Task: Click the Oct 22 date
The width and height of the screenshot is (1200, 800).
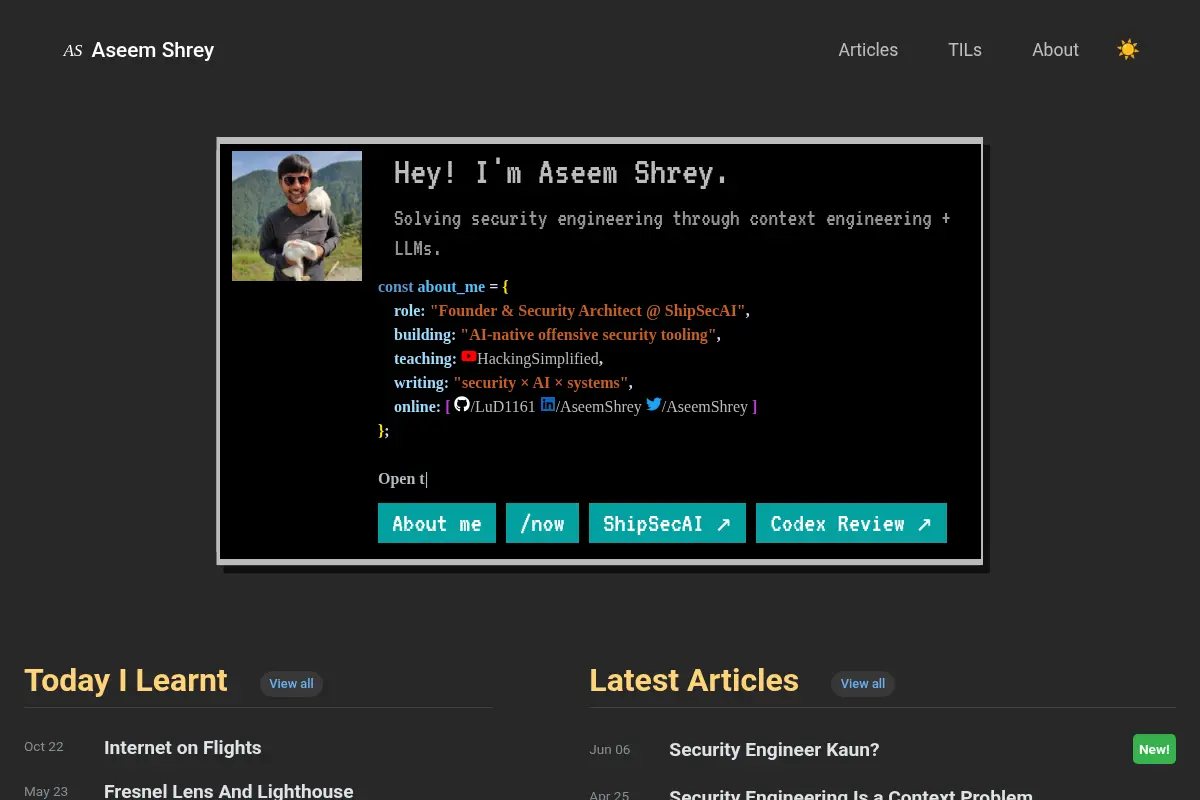Action: (44, 747)
